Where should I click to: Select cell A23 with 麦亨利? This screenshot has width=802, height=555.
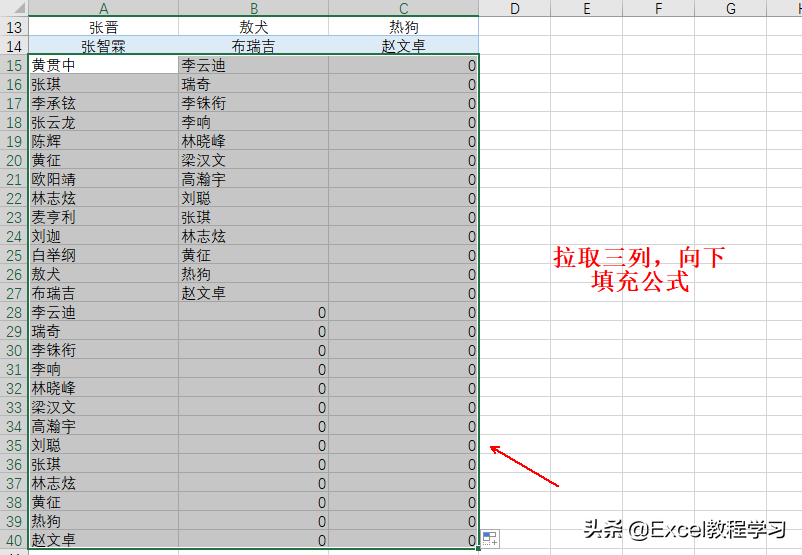[x=103, y=217]
